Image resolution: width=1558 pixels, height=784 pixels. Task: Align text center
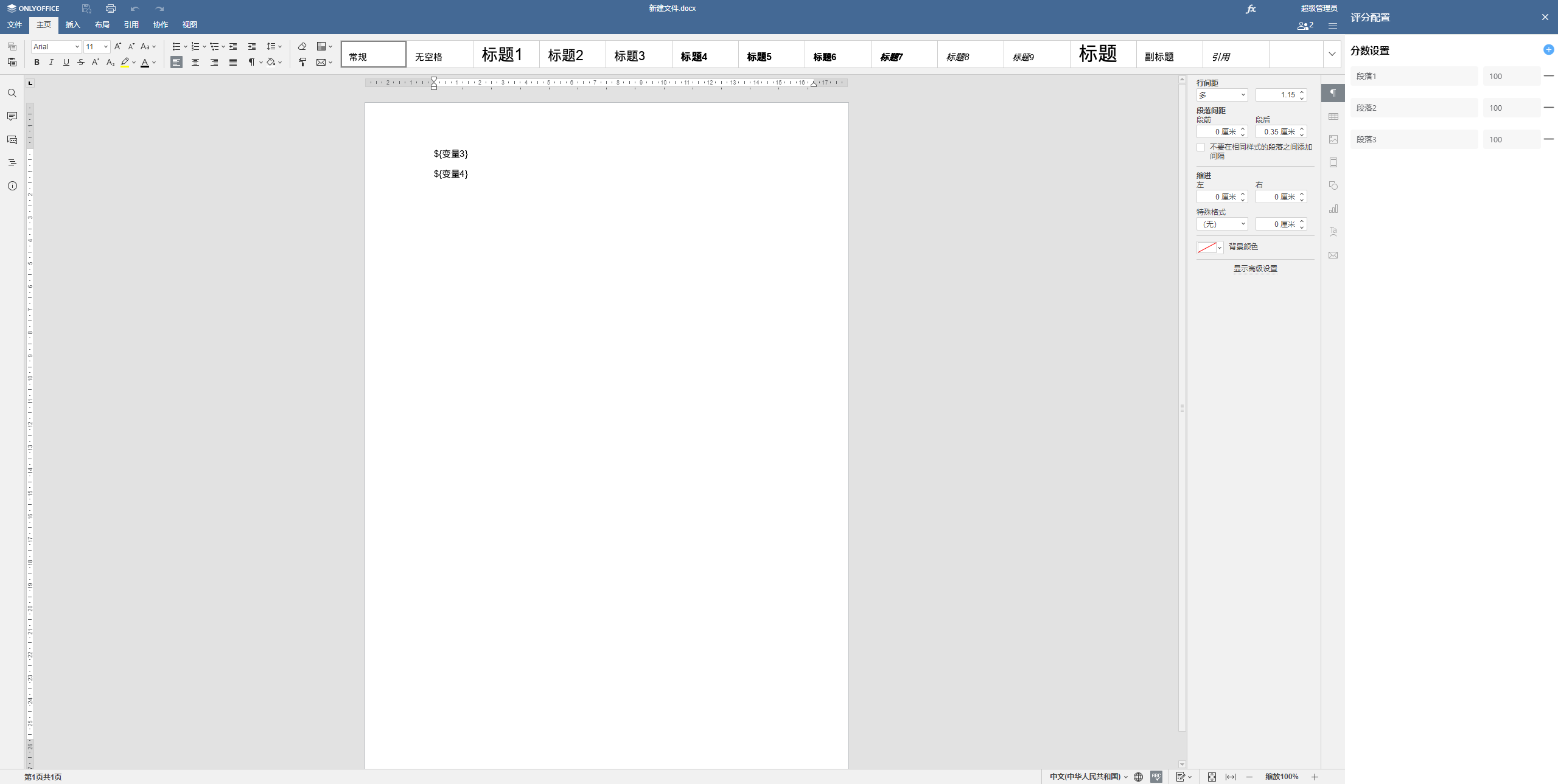pyautogui.click(x=195, y=62)
